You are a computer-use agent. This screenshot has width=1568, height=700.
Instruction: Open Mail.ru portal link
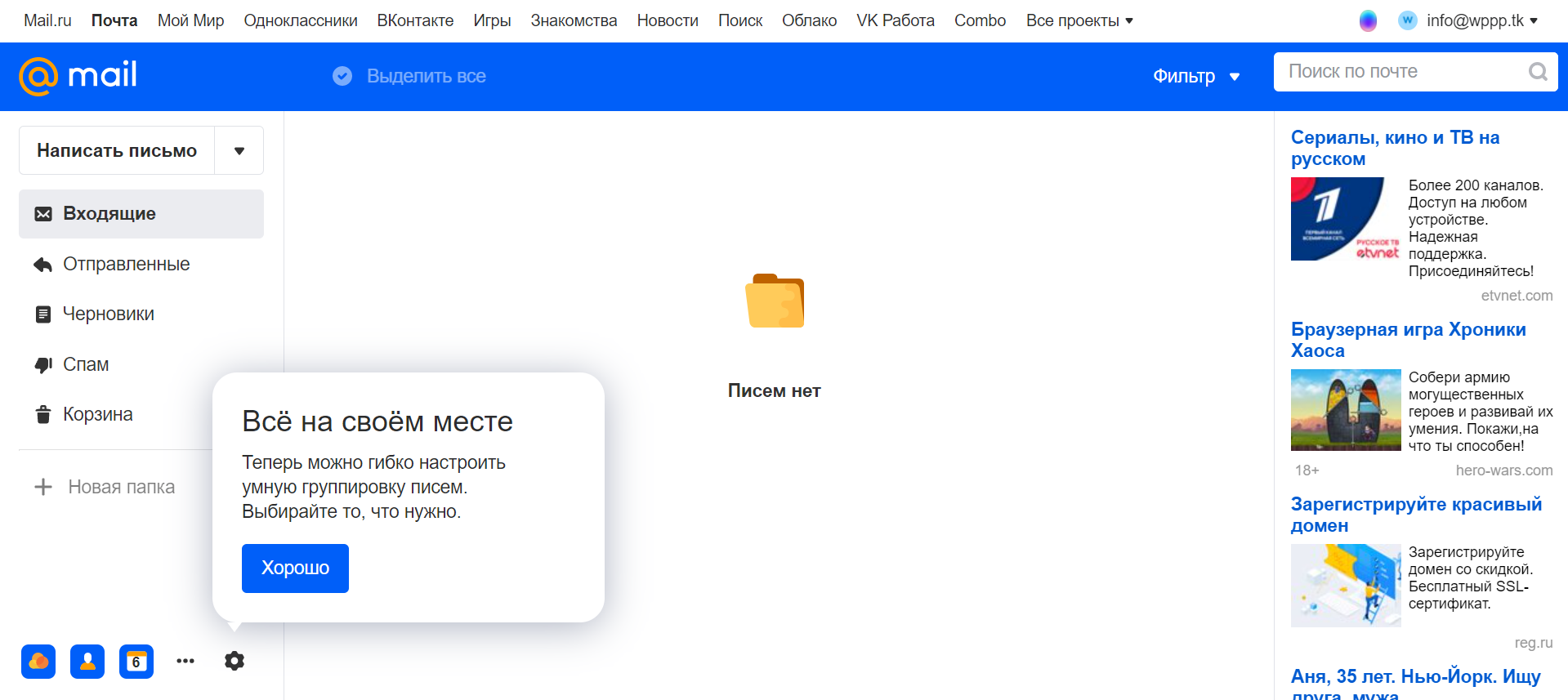(x=47, y=20)
